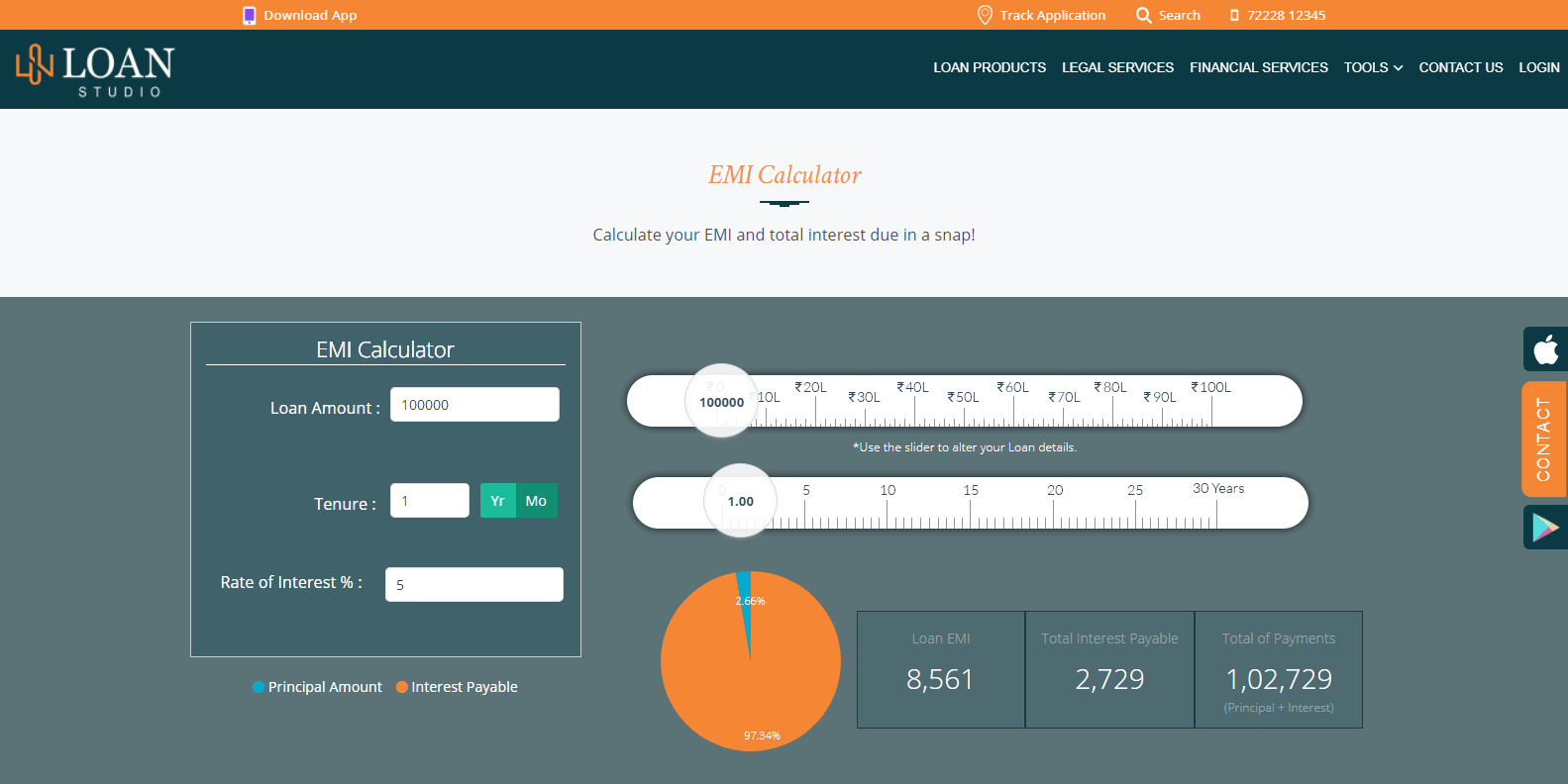1568x784 pixels.
Task: Click the loan amount slider handle
Action: coord(721,401)
